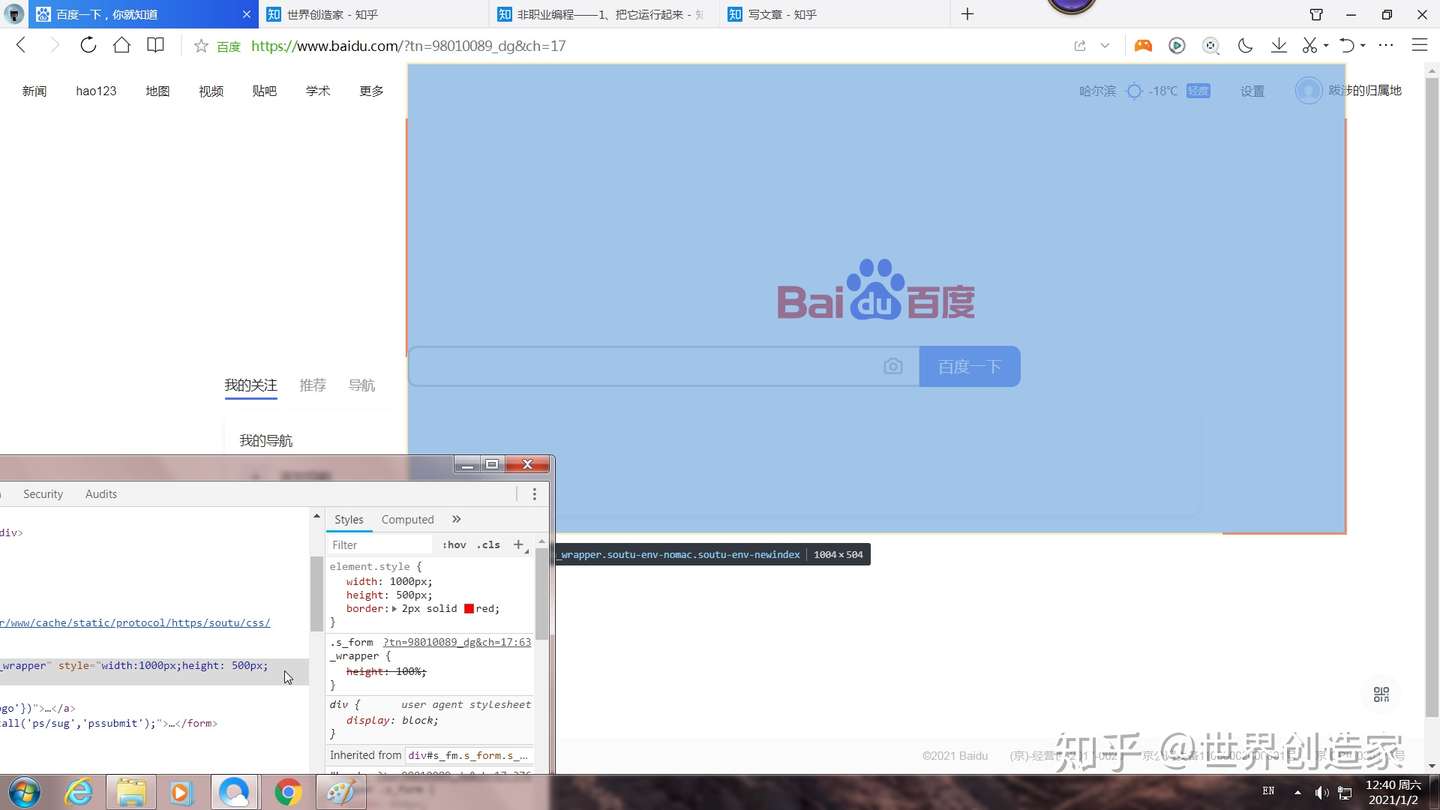Image resolution: width=1440 pixels, height=810 pixels.
Task: Switch to the 非职业编程 tab
Action: pos(603,14)
